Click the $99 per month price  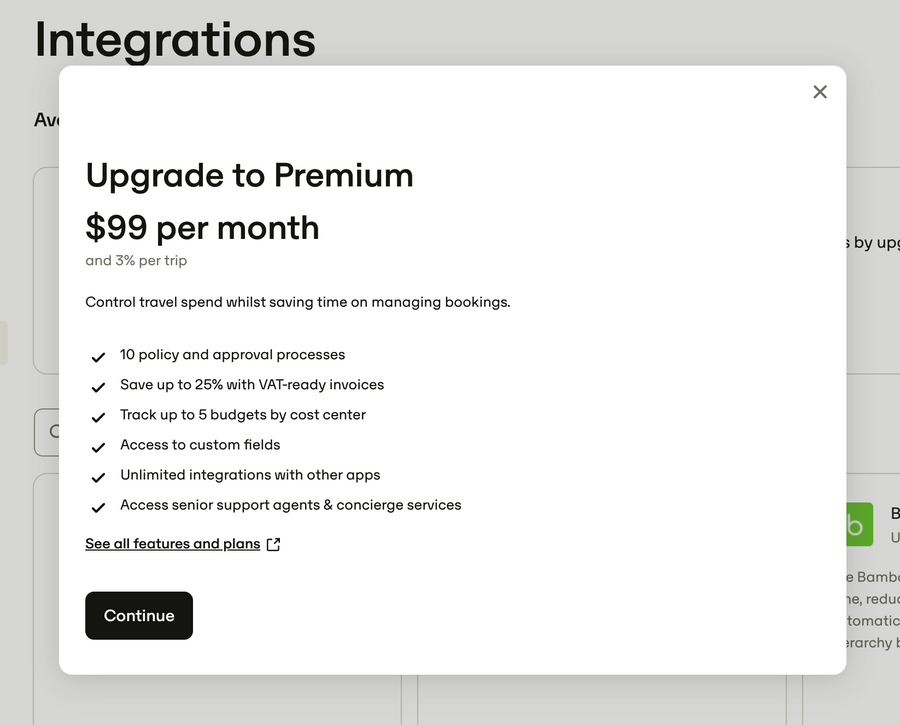[x=202, y=228]
